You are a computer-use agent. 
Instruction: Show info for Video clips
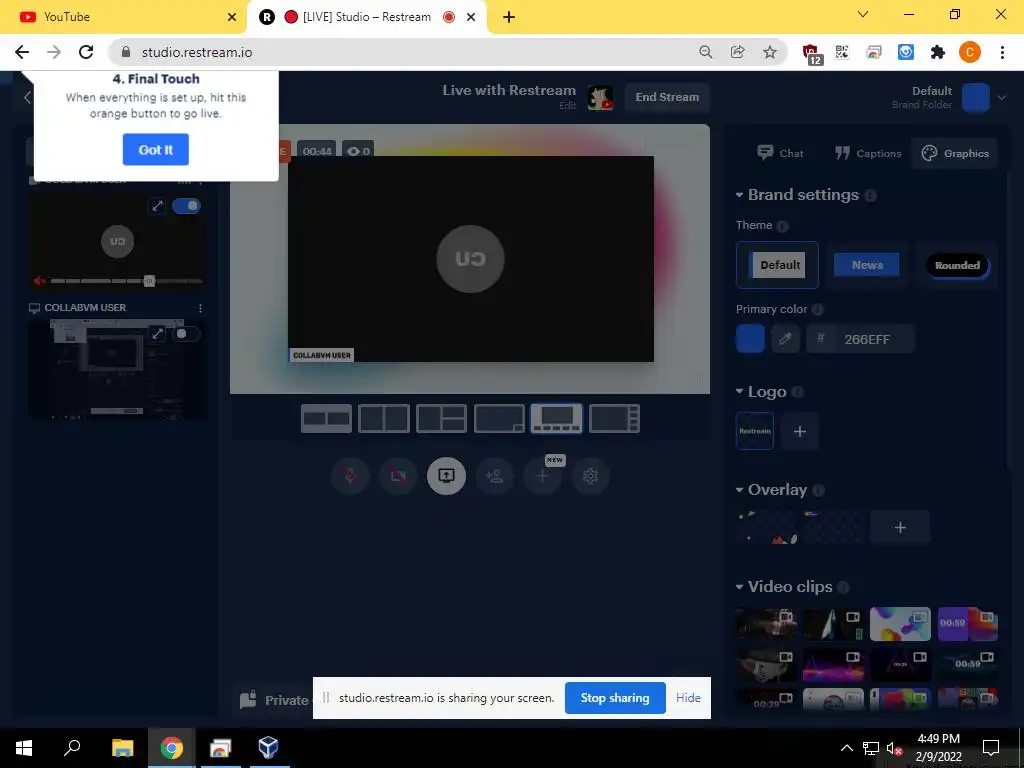tap(843, 588)
